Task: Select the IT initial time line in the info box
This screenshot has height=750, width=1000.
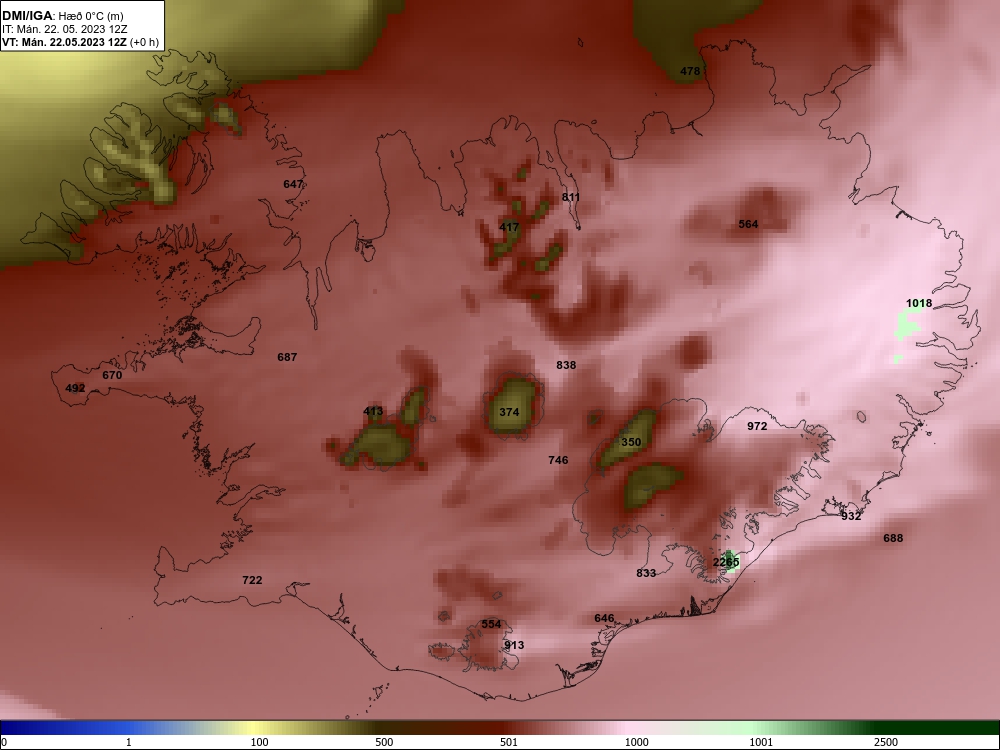Action: 64,29
